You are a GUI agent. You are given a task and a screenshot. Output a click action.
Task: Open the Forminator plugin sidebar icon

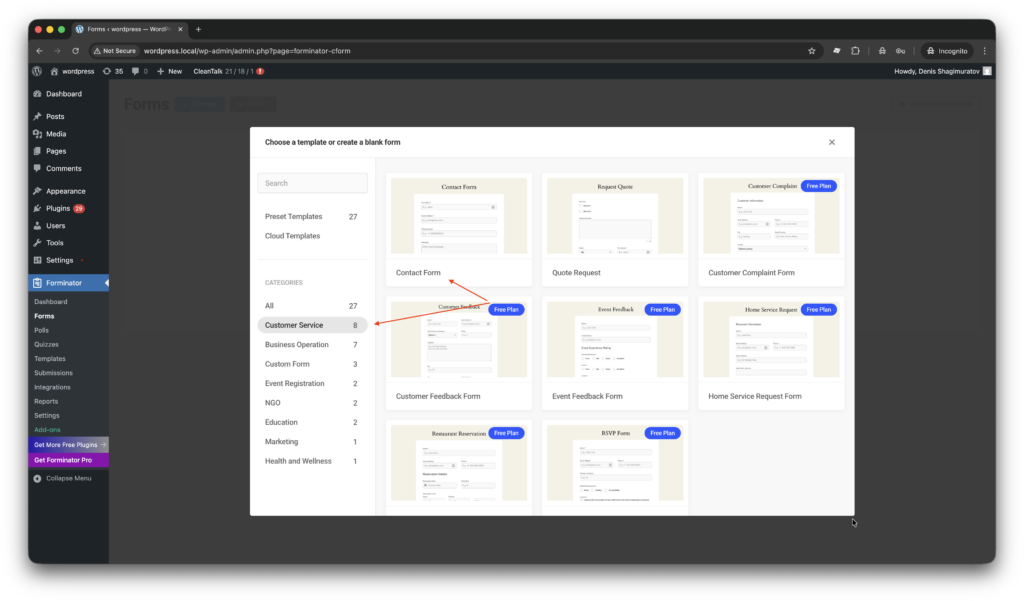coord(37,282)
